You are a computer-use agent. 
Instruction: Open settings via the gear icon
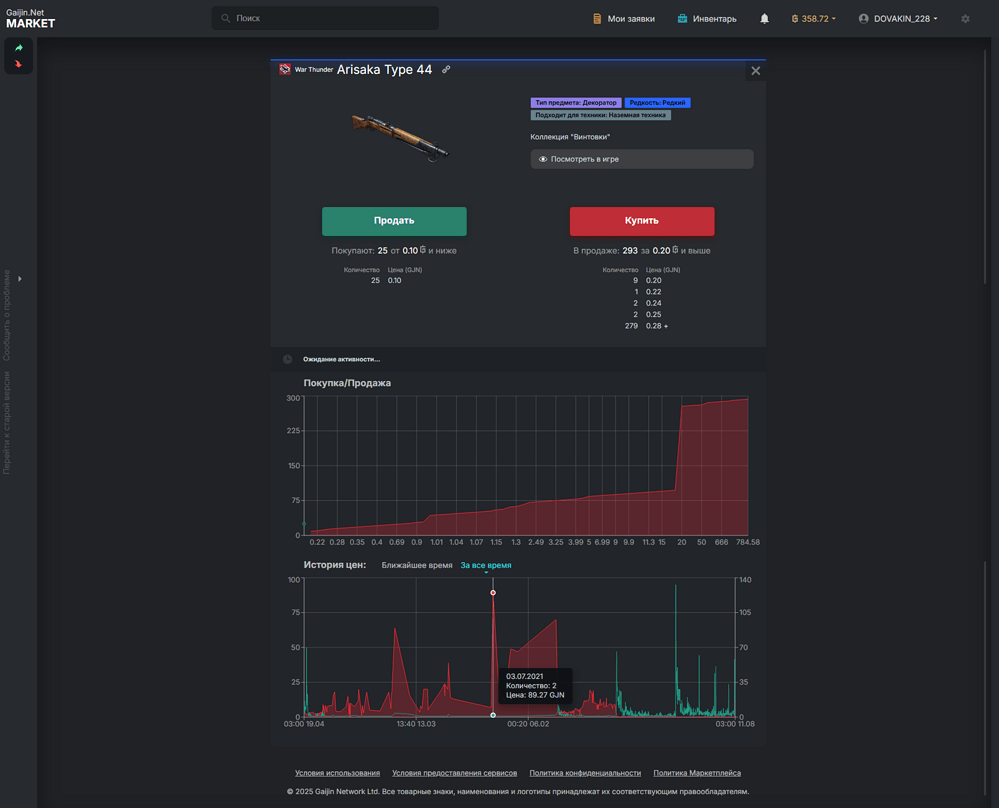coord(965,19)
